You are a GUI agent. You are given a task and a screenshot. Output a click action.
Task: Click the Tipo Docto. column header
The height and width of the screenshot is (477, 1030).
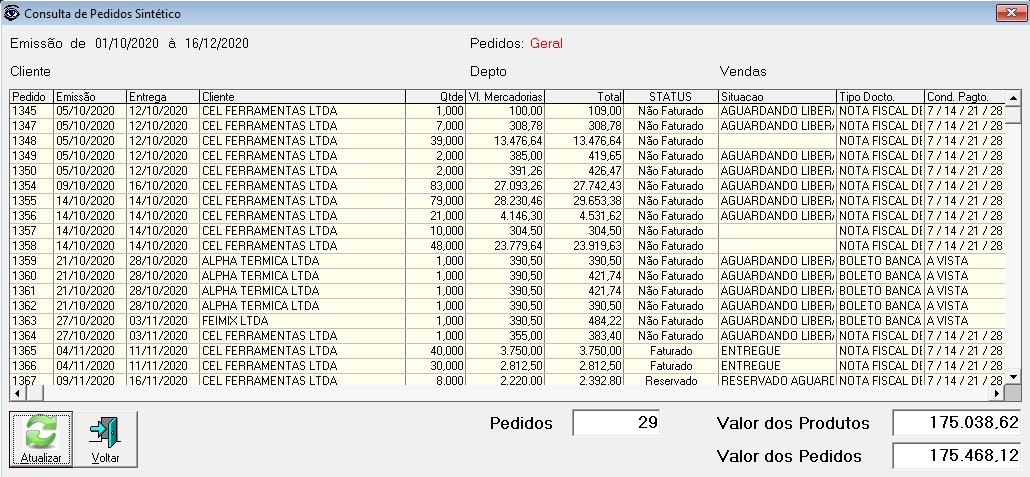coord(878,96)
